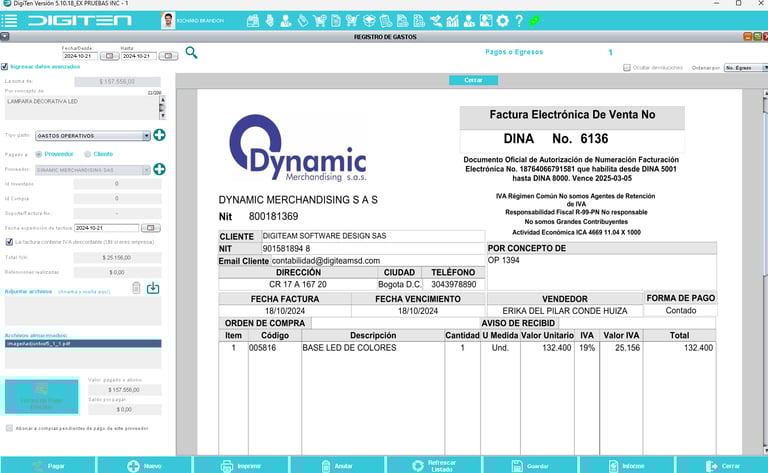Toggle Ingresar datos avanzados checkbox

[x=4, y=67]
